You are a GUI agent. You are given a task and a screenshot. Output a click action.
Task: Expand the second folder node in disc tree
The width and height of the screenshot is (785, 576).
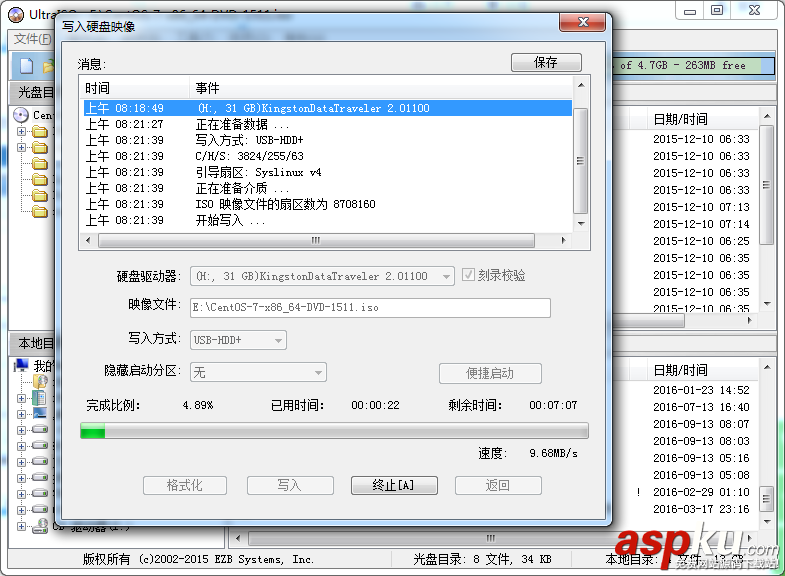21,148
